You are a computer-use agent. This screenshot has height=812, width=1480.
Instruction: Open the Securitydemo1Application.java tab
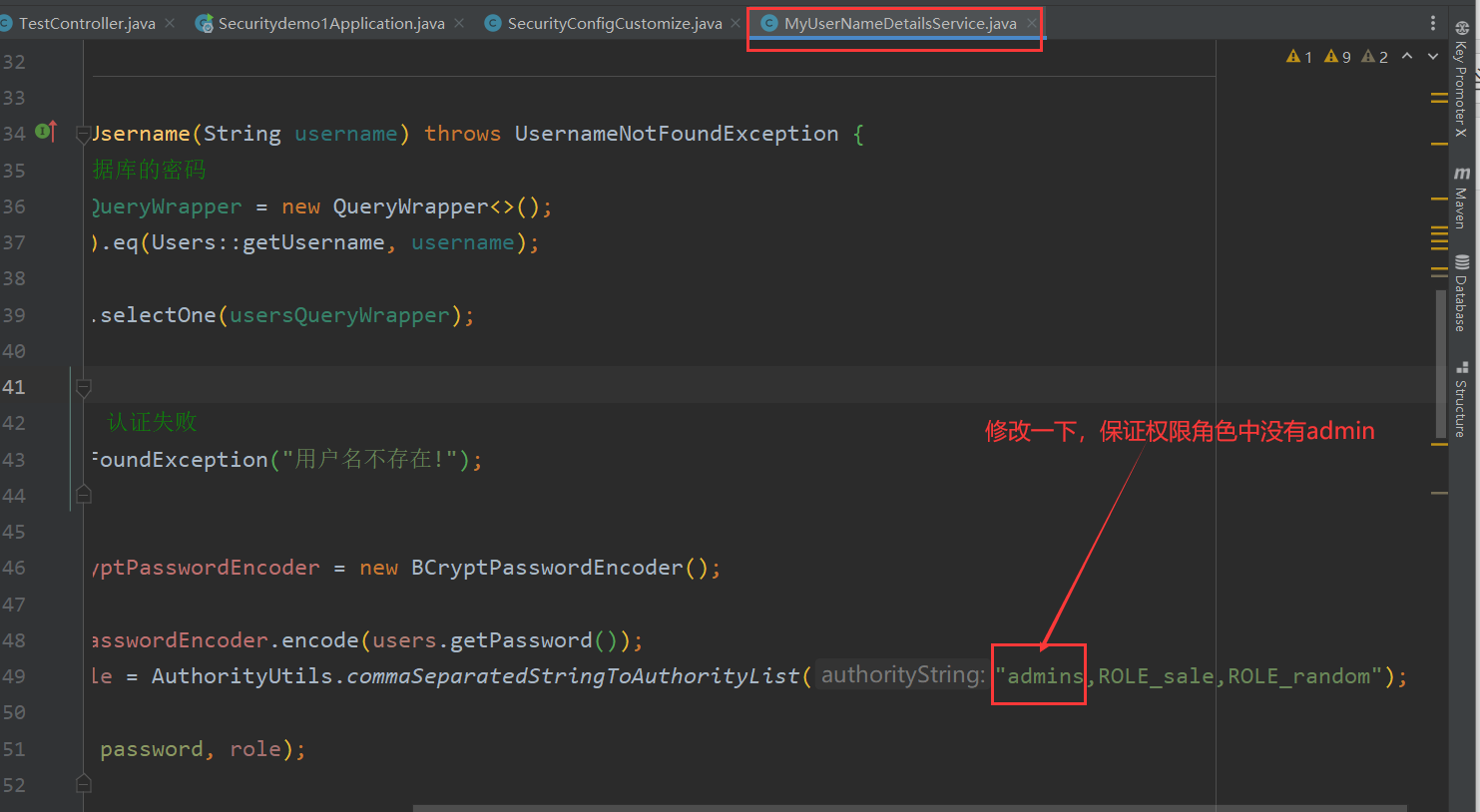click(331, 23)
